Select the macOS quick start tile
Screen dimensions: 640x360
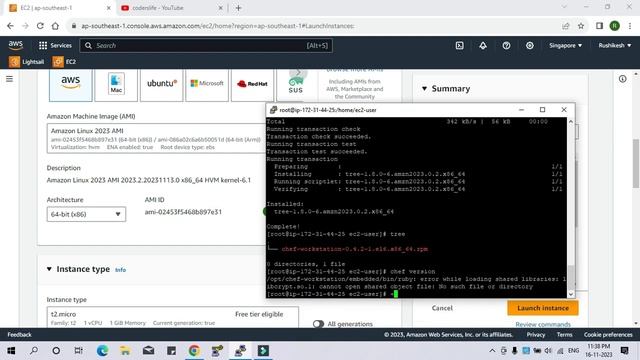(x=116, y=85)
